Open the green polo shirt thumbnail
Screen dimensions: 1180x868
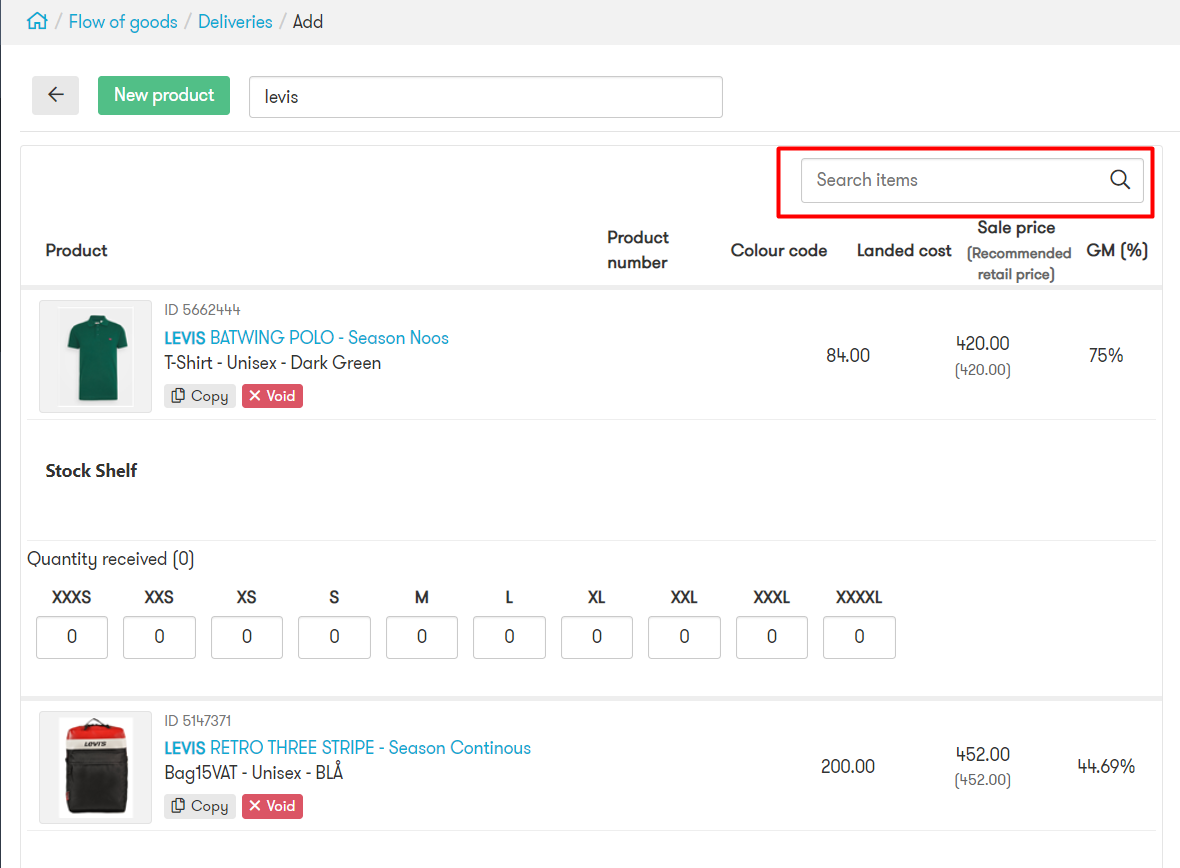[x=96, y=357]
